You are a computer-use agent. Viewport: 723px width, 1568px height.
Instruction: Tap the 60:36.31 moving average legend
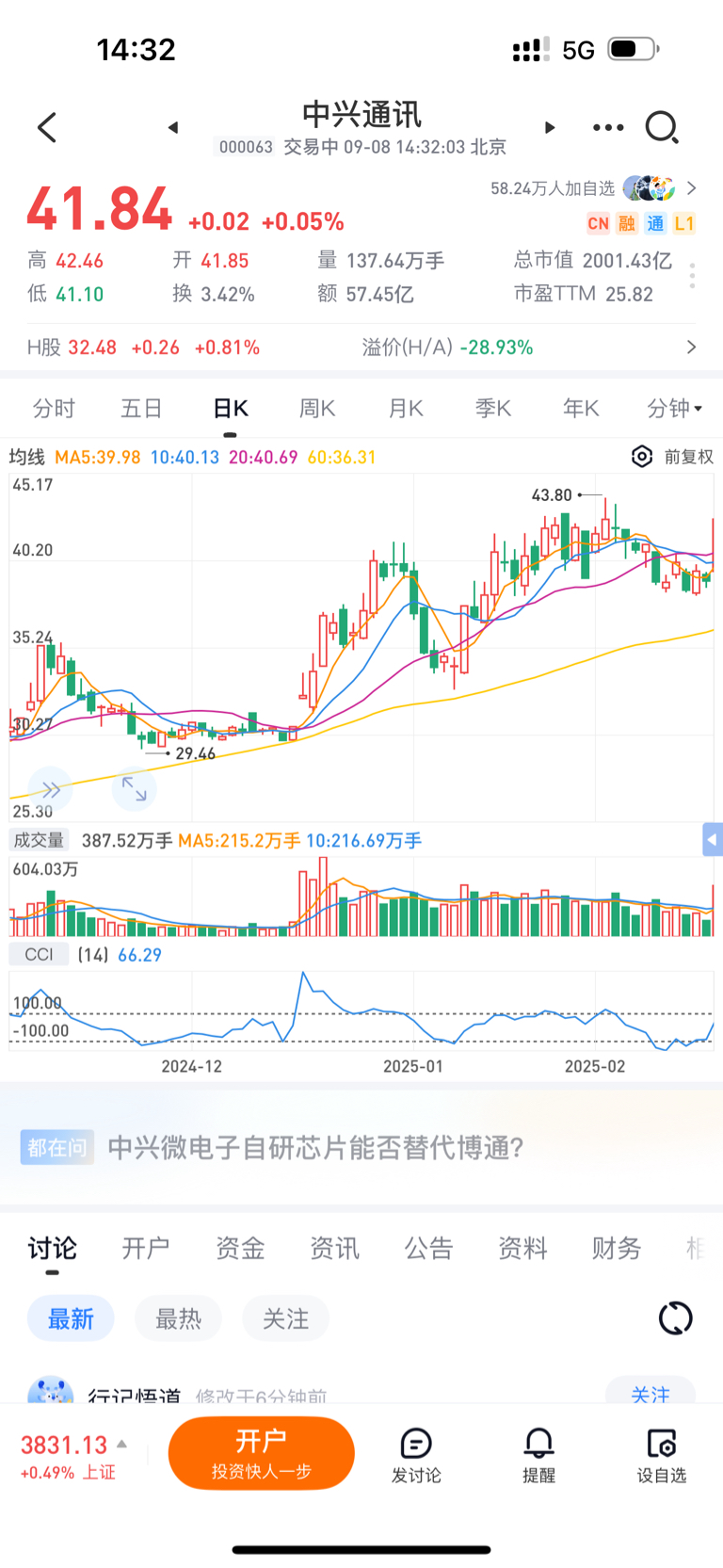342,457
